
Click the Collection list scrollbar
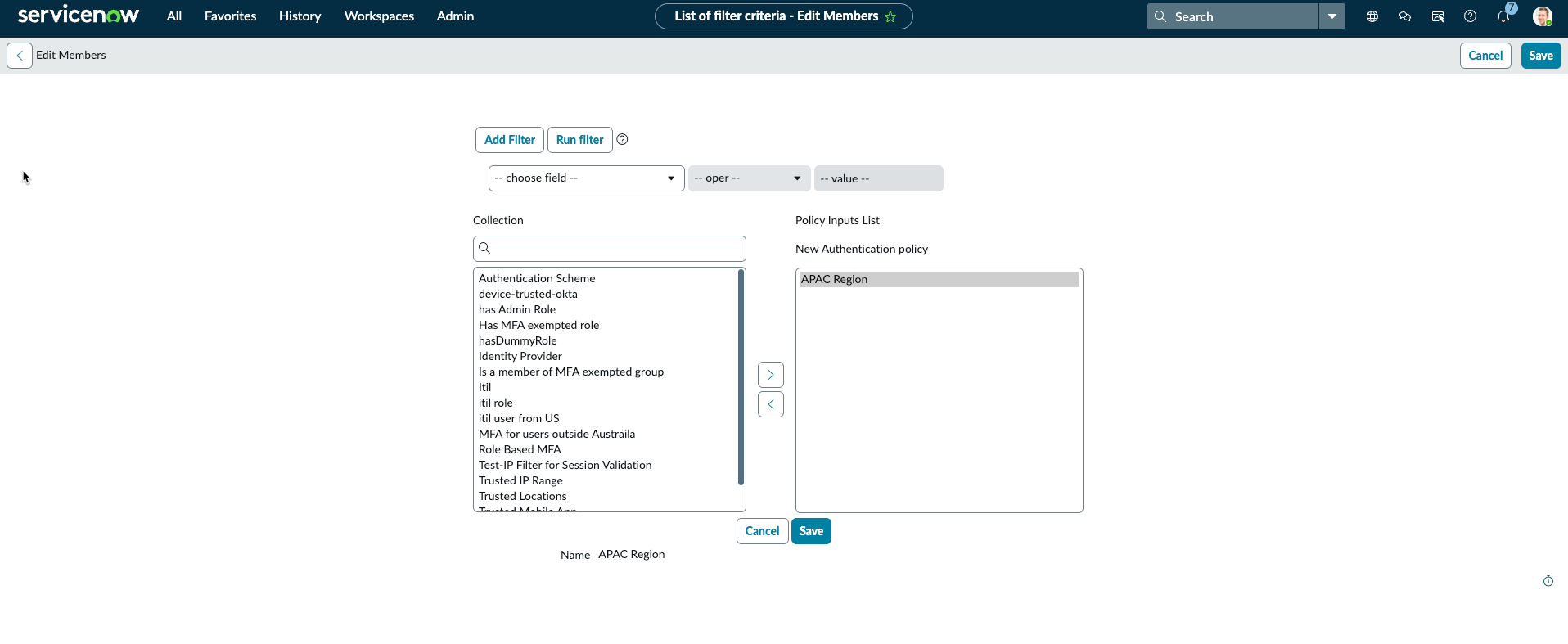pos(741,377)
